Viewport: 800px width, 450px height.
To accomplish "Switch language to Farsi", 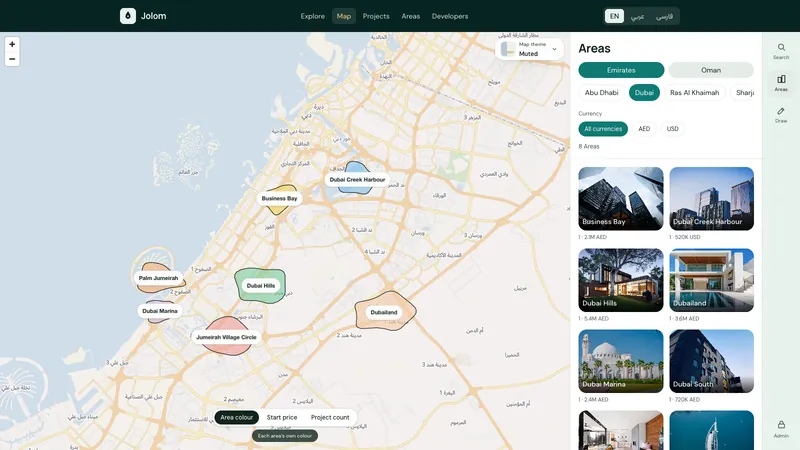I will pyautogui.click(x=664, y=16).
